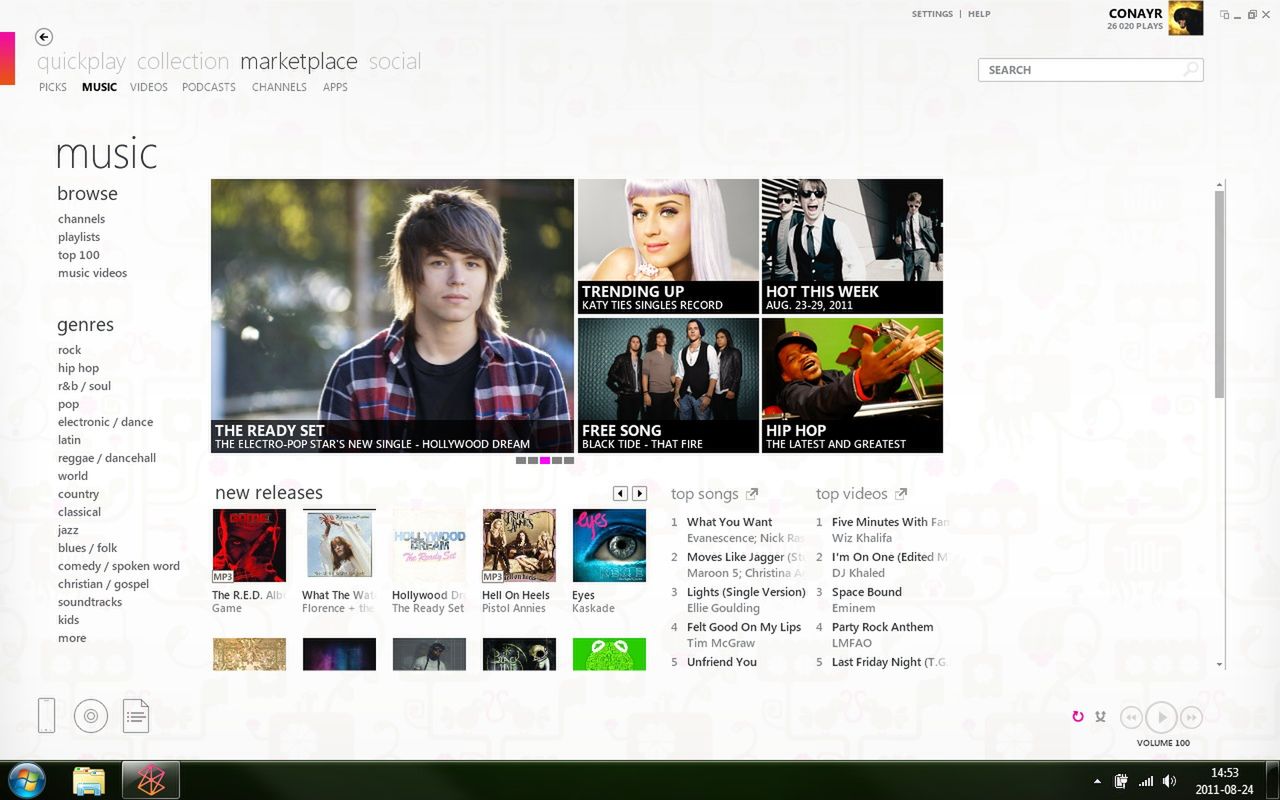Show hidden tray icons arrow
1280x800 pixels.
[x=1098, y=781]
